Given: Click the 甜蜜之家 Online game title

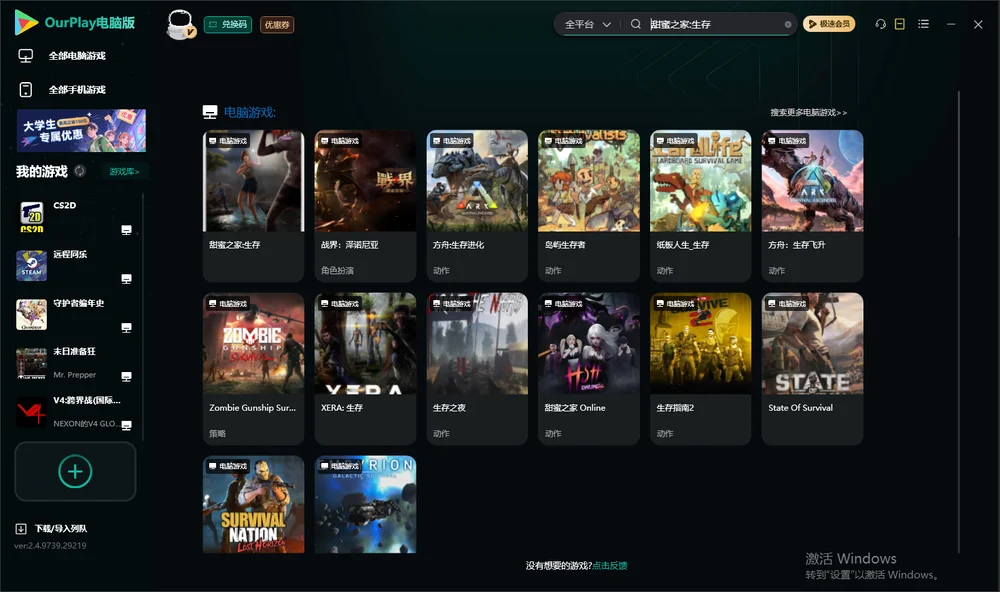Looking at the screenshot, I should [x=575, y=408].
